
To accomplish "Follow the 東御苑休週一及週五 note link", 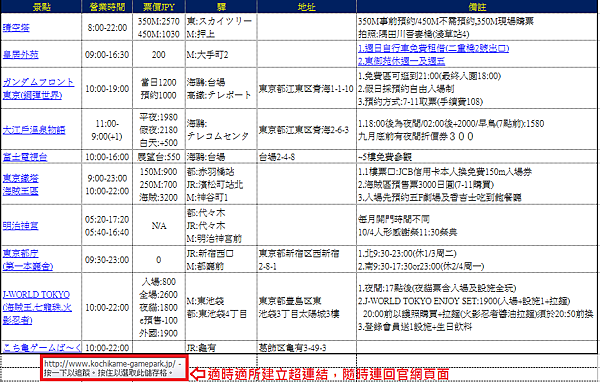I will (402, 61).
